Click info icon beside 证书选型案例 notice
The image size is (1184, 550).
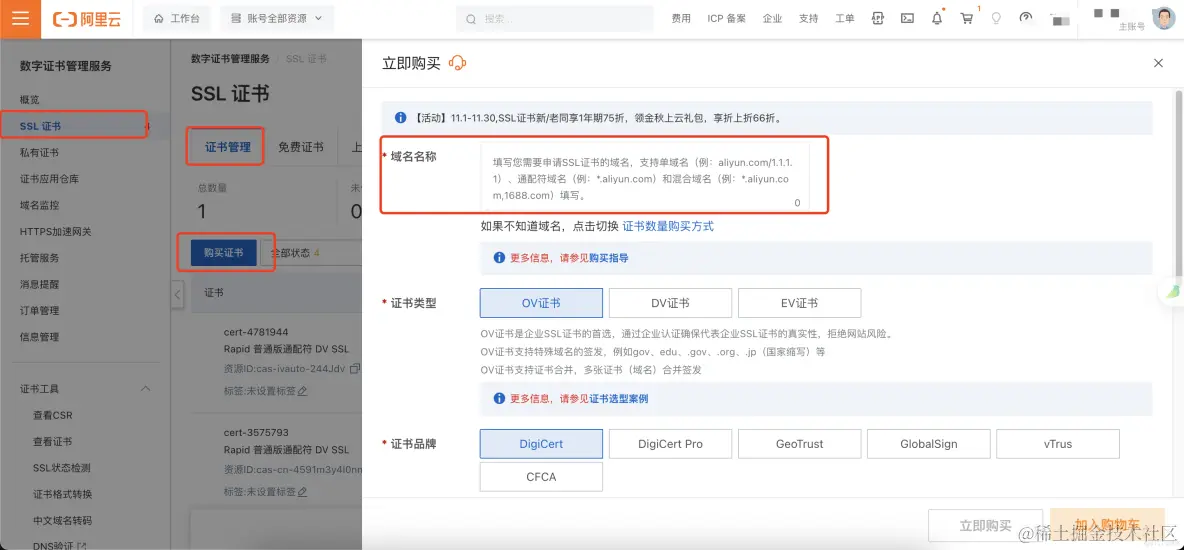point(499,398)
